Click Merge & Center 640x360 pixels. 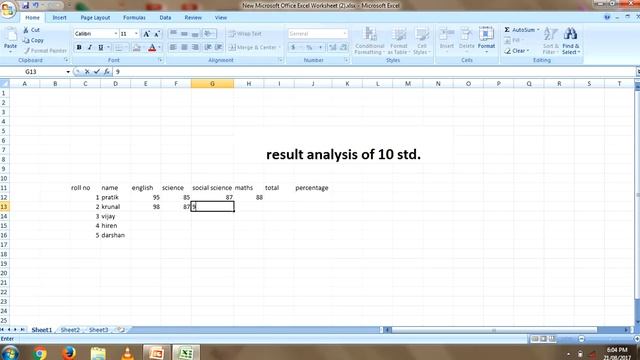(253, 47)
